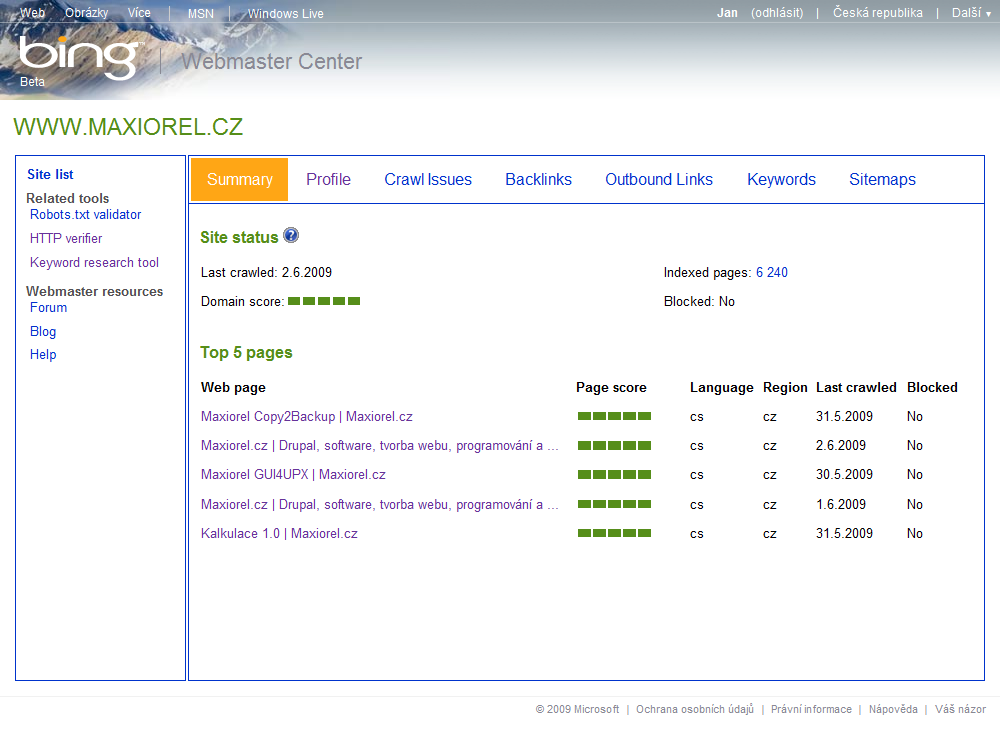Click the Jan account name
The image size is (1000, 747).
[727, 13]
